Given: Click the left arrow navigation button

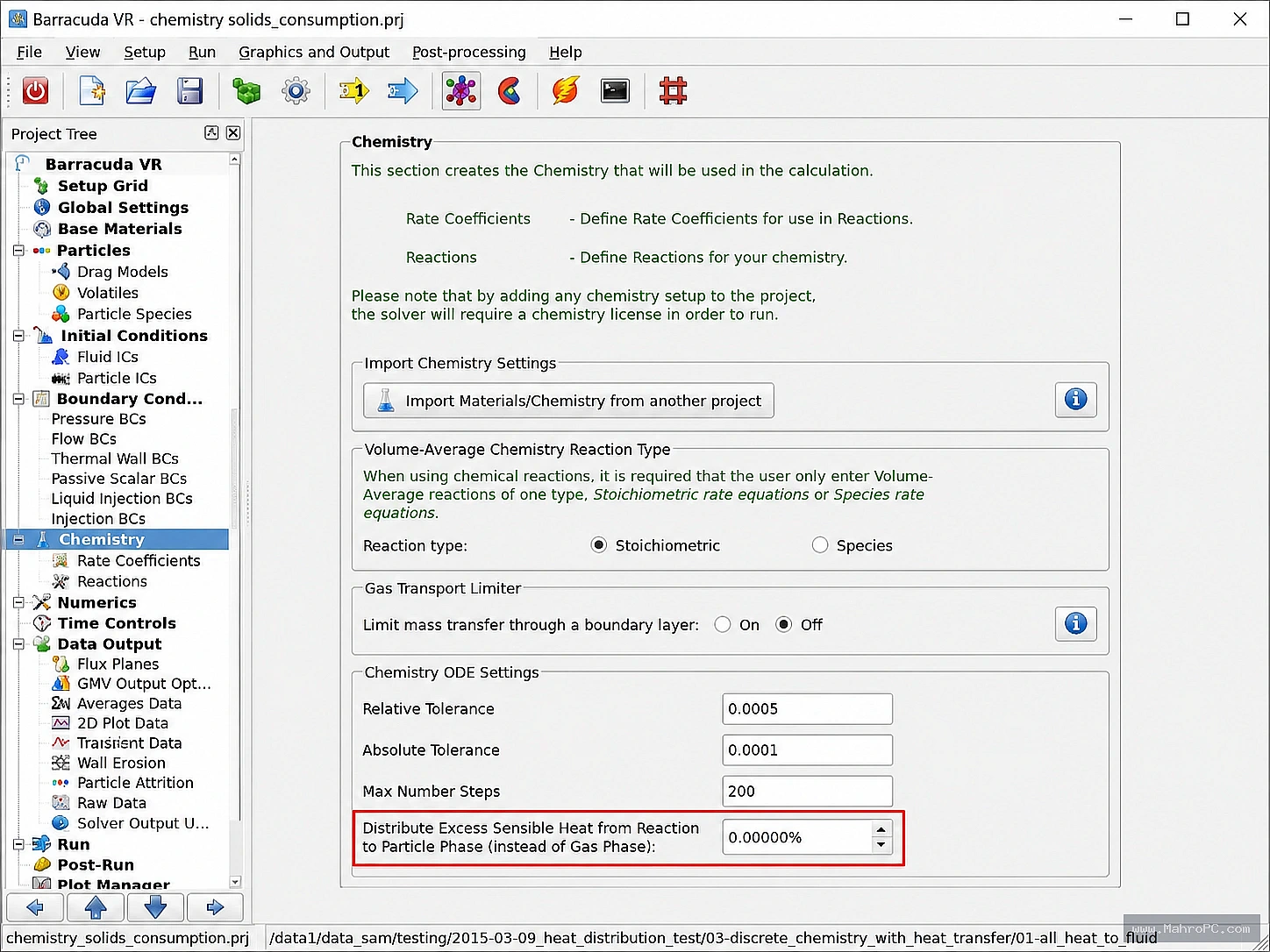Looking at the screenshot, I should (35, 907).
